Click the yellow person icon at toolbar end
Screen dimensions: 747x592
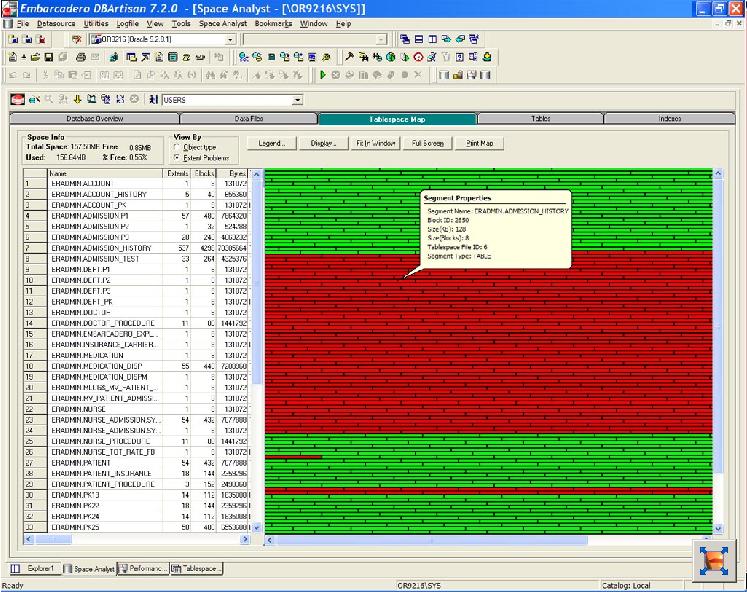pos(487,57)
